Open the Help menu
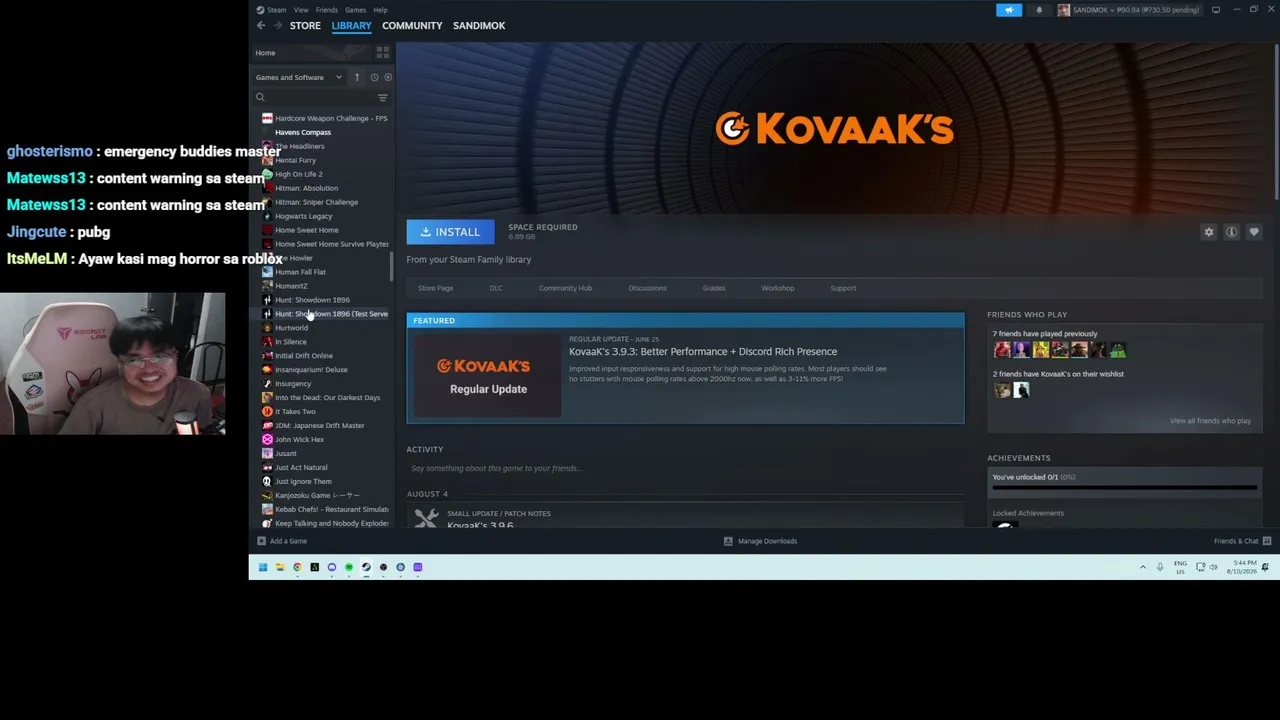Image resolution: width=1280 pixels, height=720 pixels. point(380,10)
